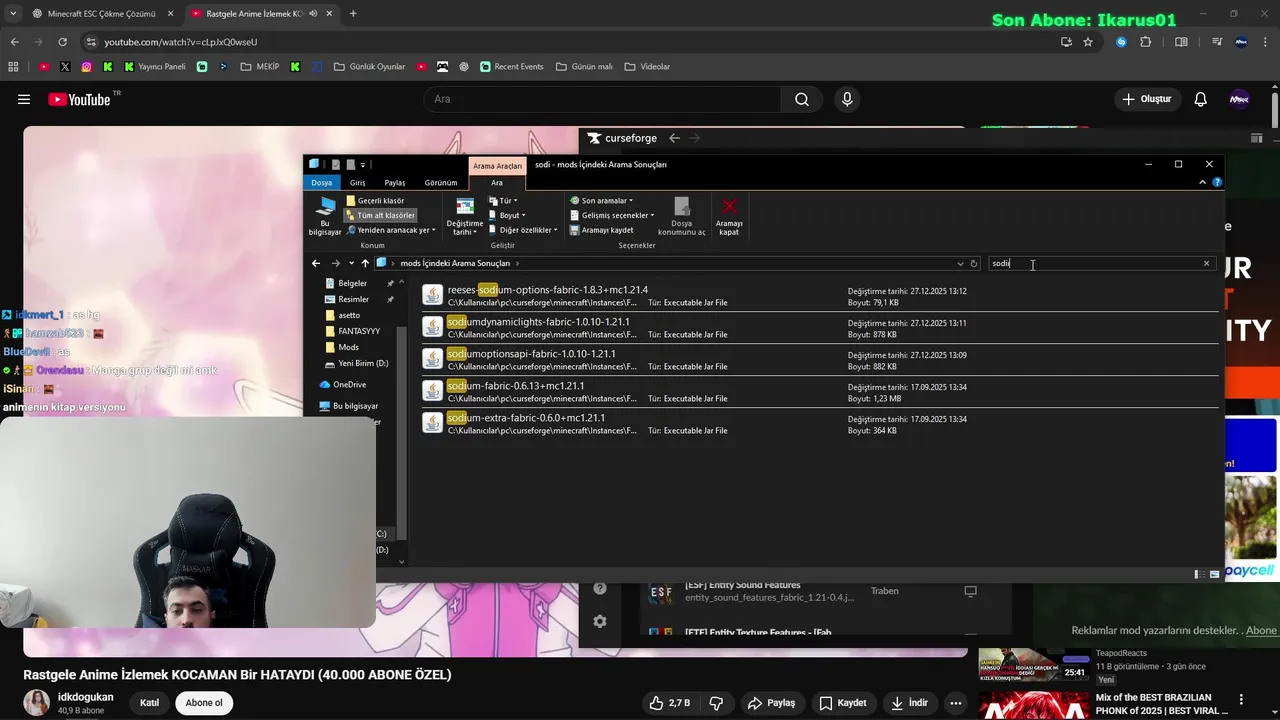Click the Katıl button
Screen dimensions: 1280x720
tap(149, 703)
